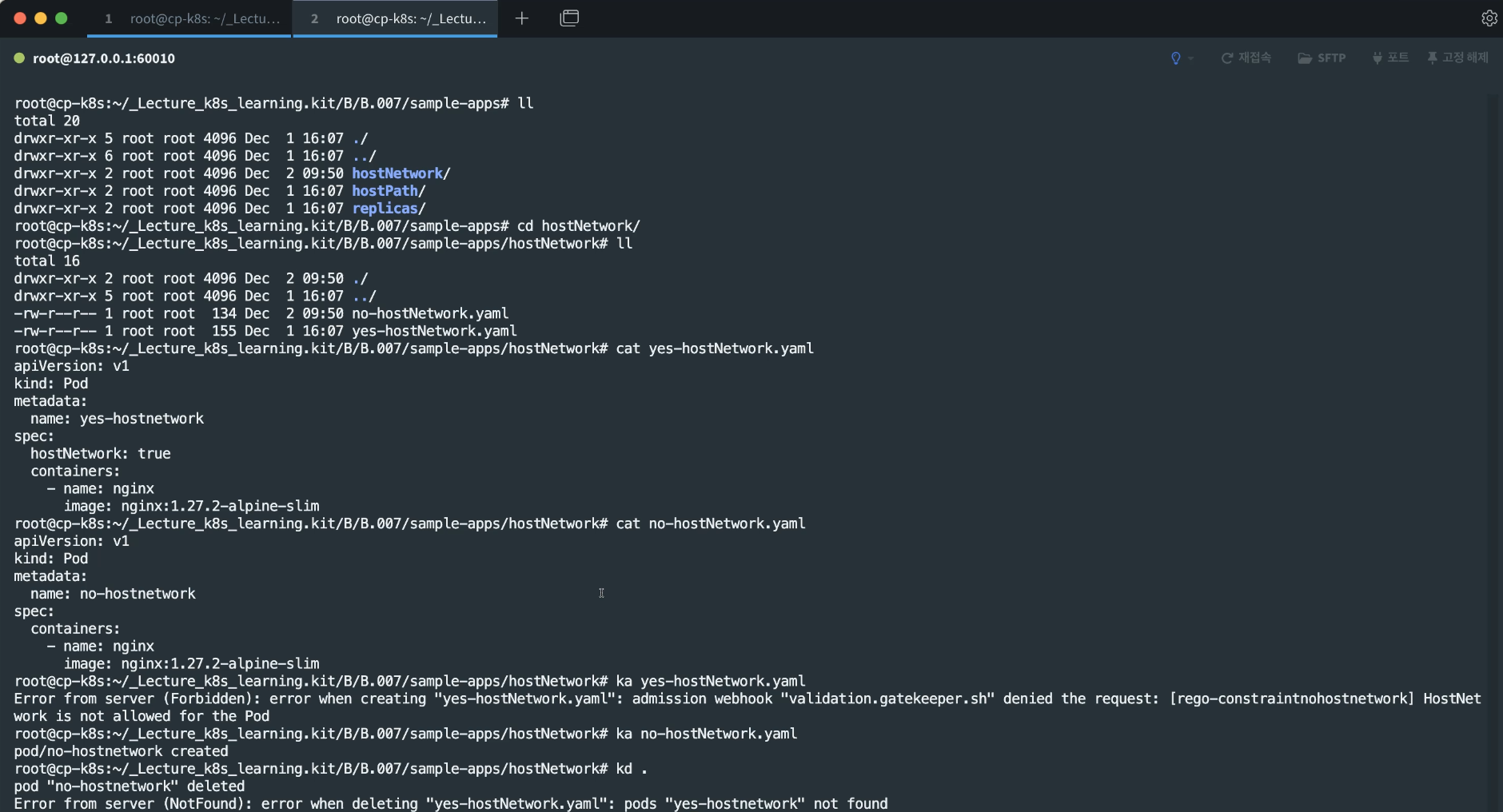The height and width of the screenshot is (812, 1503).
Task: Click the green maximize window button
Action: pos(62,18)
